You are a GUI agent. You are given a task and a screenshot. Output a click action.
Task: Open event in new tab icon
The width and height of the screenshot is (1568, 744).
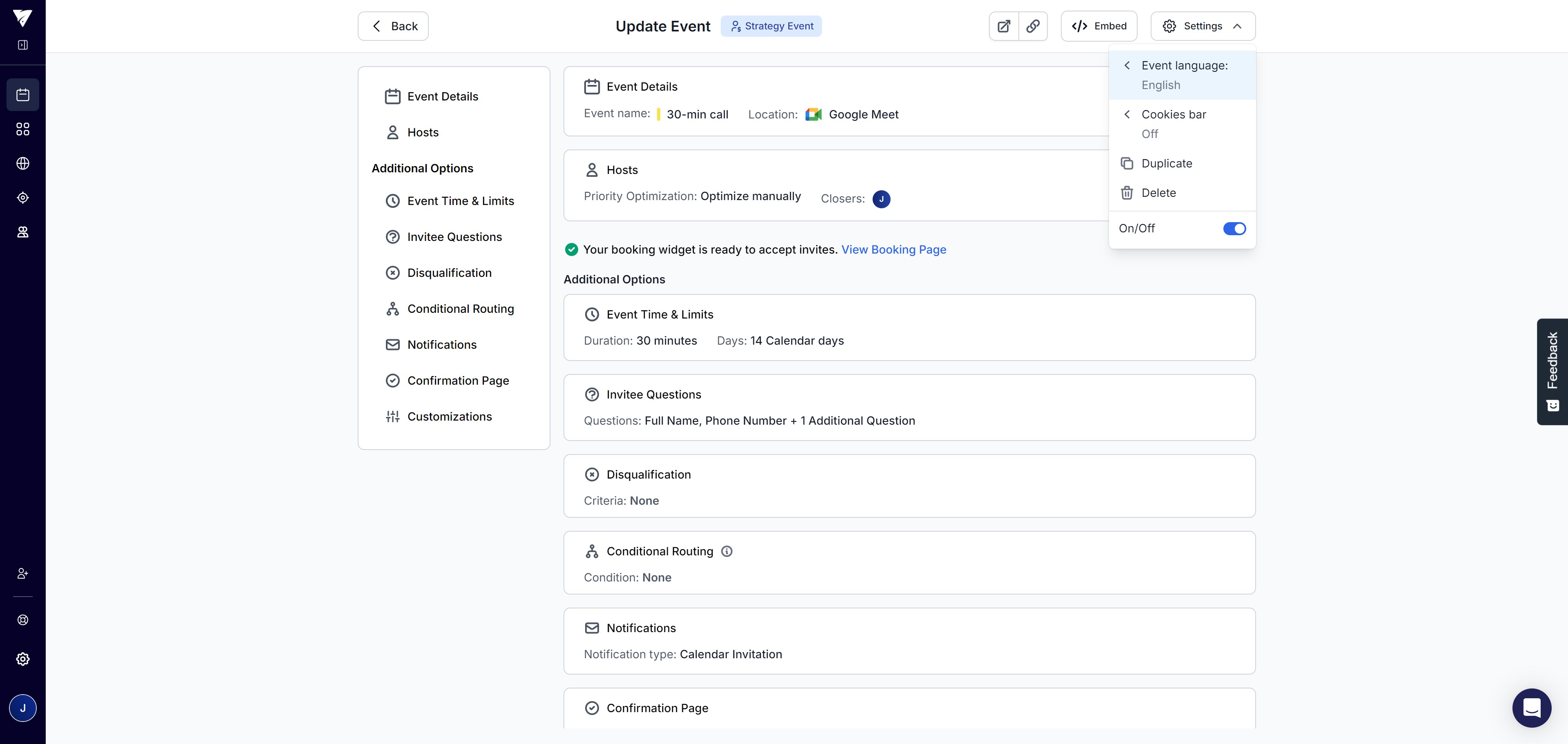pyautogui.click(x=1004, y=26)
